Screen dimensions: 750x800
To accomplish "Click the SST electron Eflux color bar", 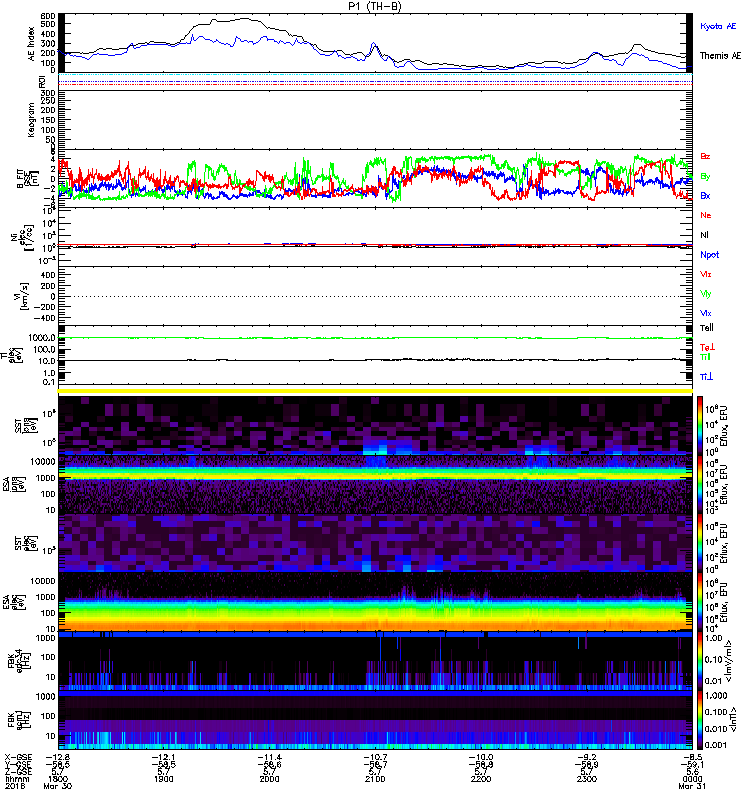I will (x=700, y=542).
